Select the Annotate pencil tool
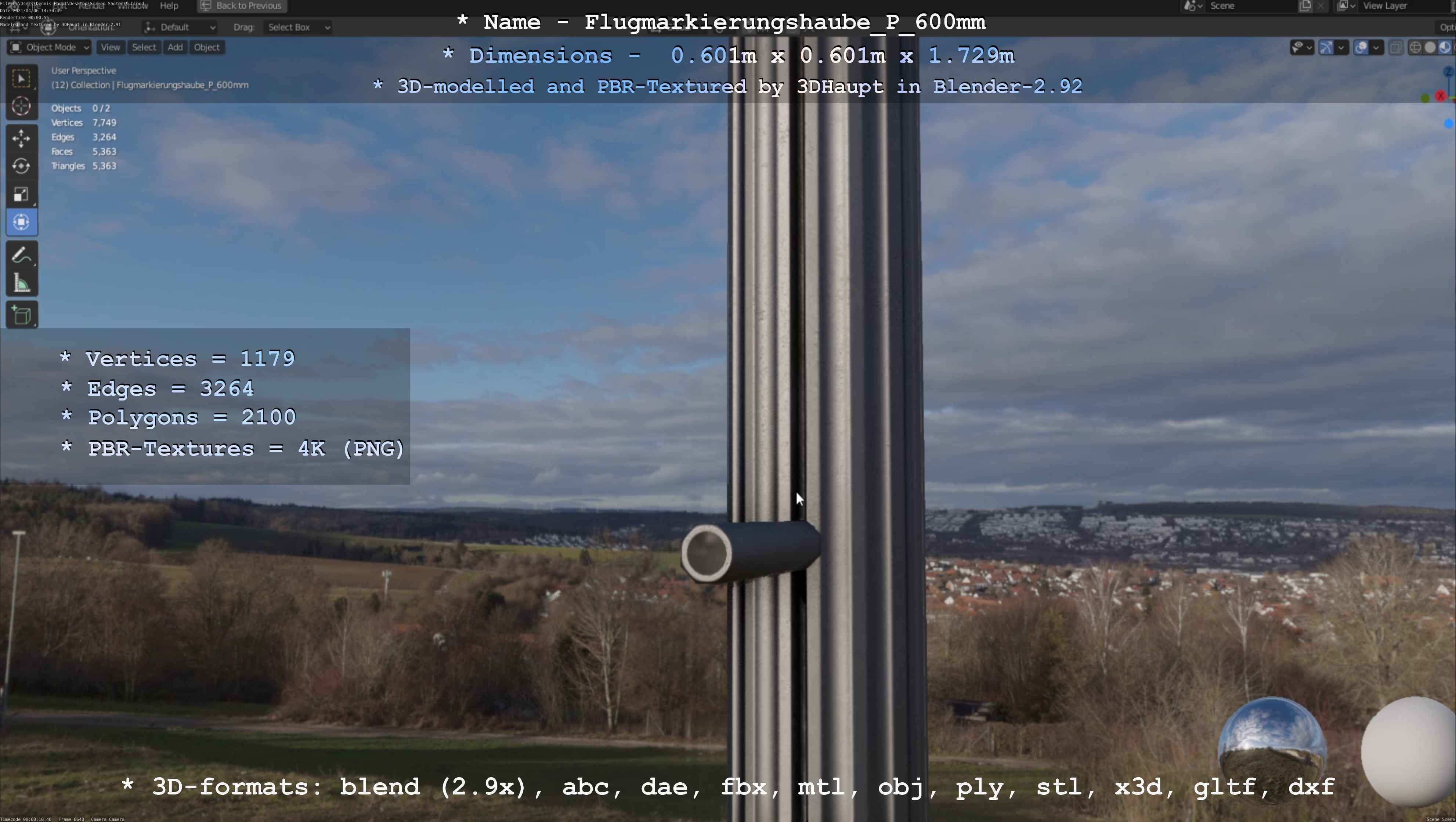1456x822 pixels. click(x=21, y=256)
